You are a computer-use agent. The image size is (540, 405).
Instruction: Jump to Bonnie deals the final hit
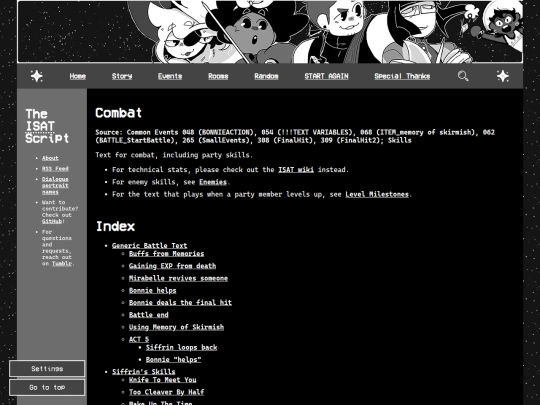[x=180, y=302]
